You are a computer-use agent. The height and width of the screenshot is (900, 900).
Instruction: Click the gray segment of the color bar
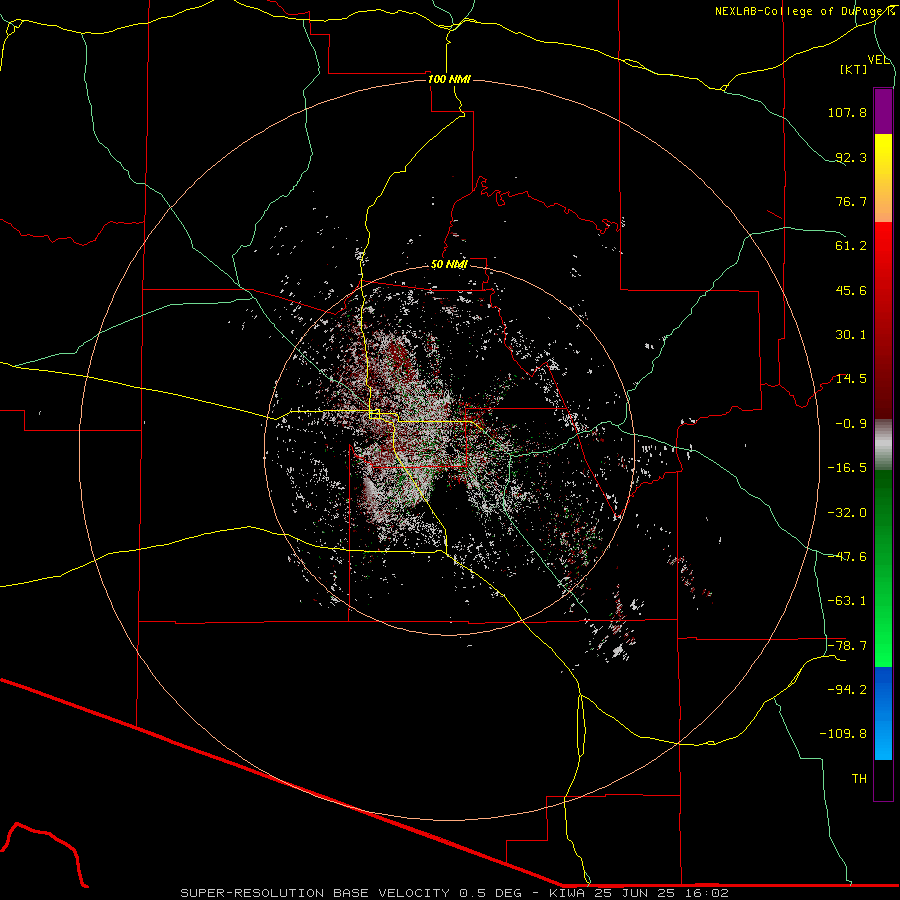(x=883, y=445)
